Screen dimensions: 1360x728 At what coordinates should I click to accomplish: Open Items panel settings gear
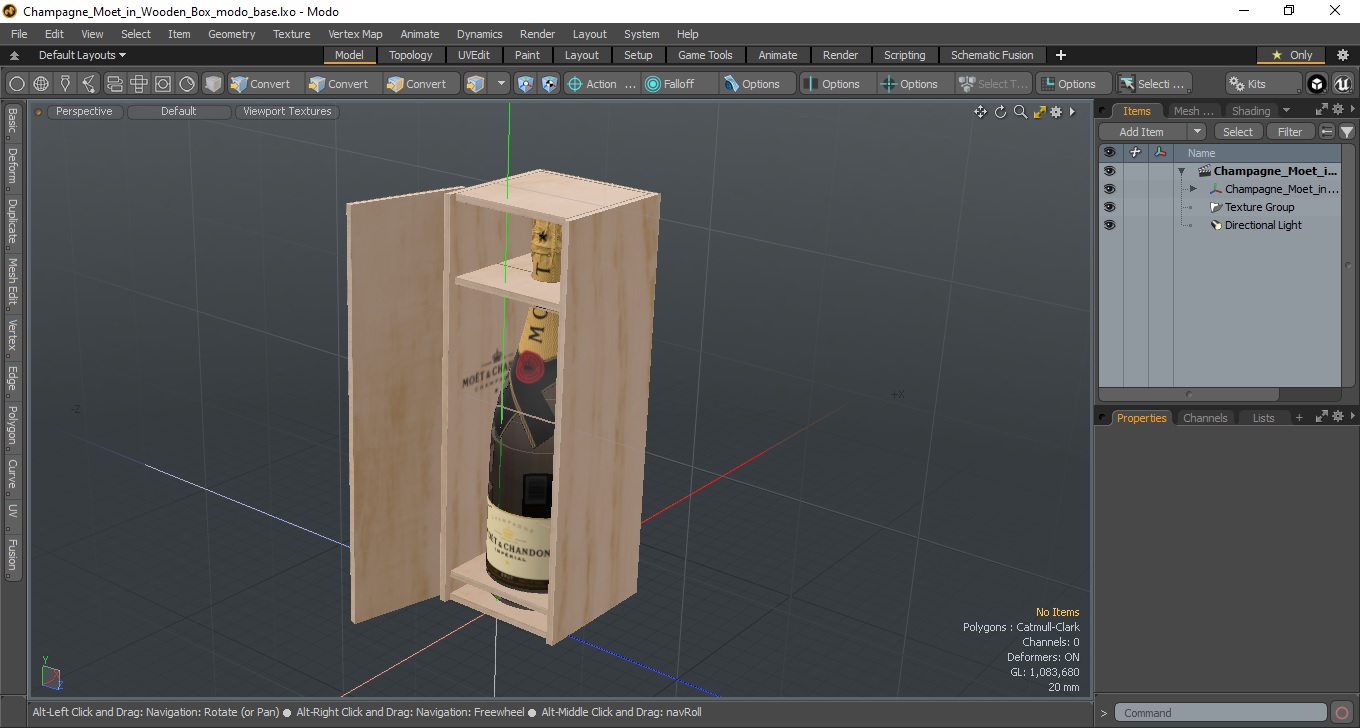click(x=1338, y=110)
